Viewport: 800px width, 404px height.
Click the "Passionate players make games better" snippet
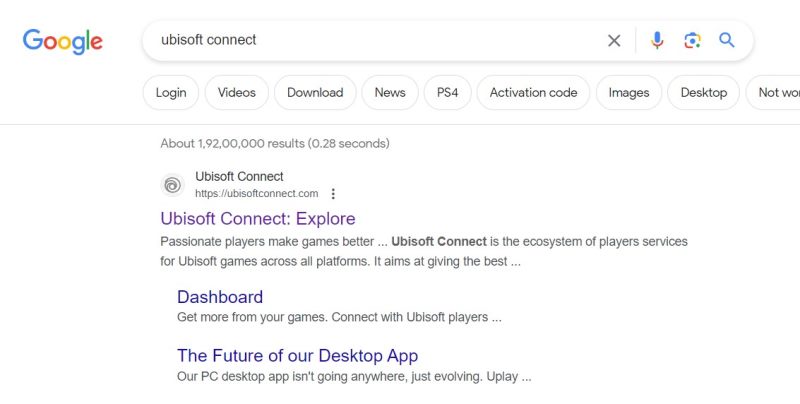point(423,251)
